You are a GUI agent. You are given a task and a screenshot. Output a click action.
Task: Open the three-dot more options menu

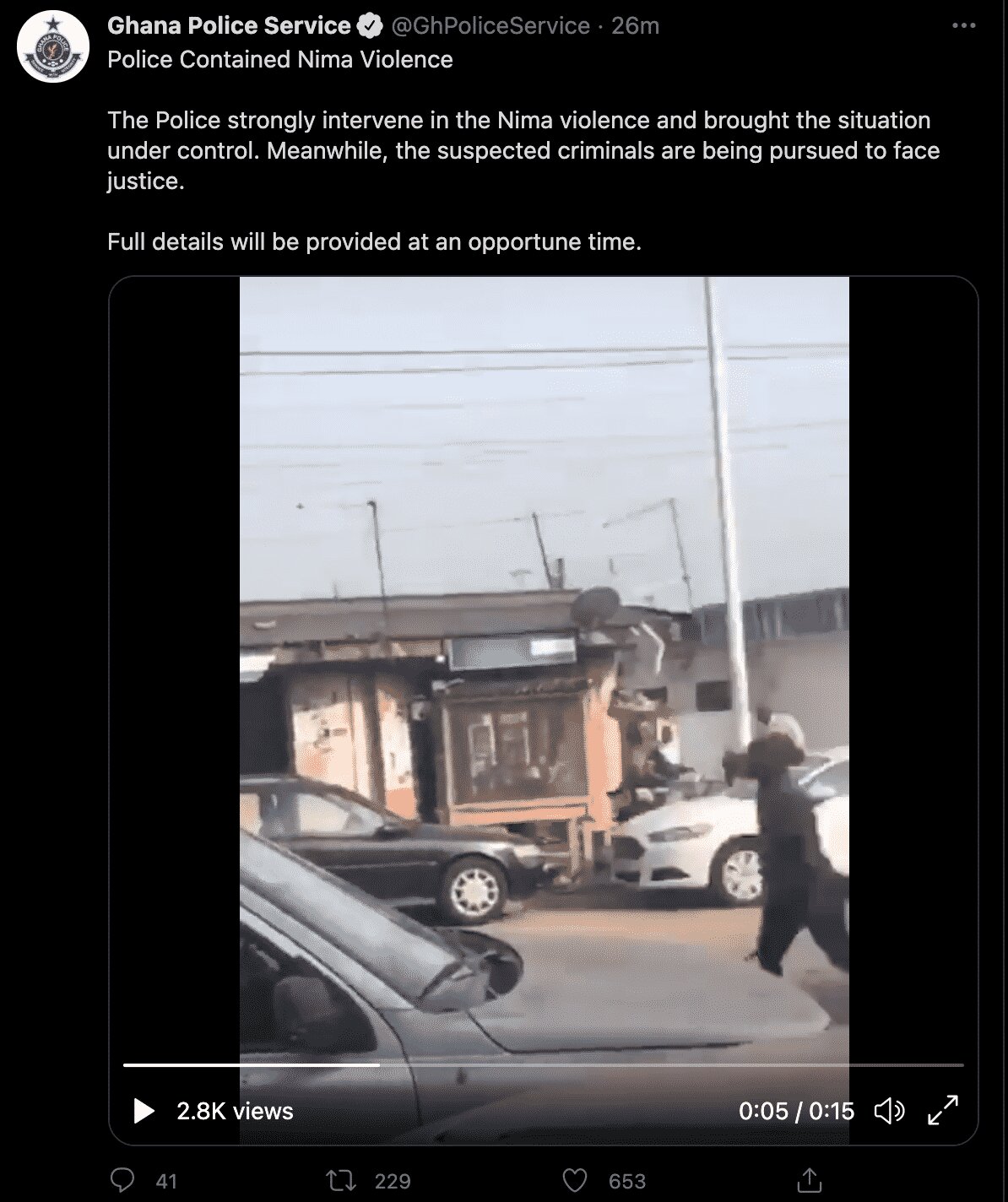click(963, 26)
